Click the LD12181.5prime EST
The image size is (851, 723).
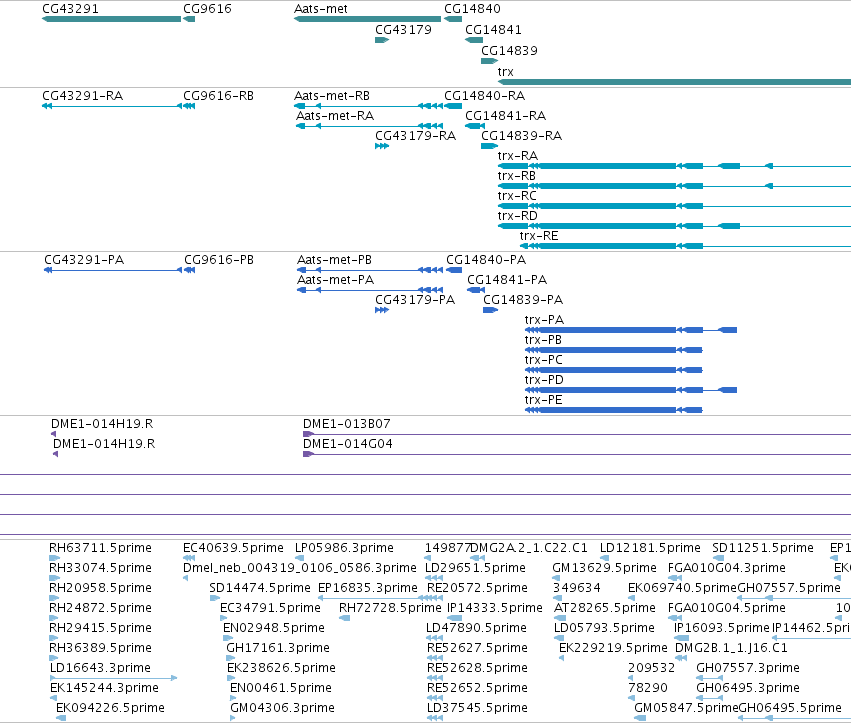click(605, 558)
